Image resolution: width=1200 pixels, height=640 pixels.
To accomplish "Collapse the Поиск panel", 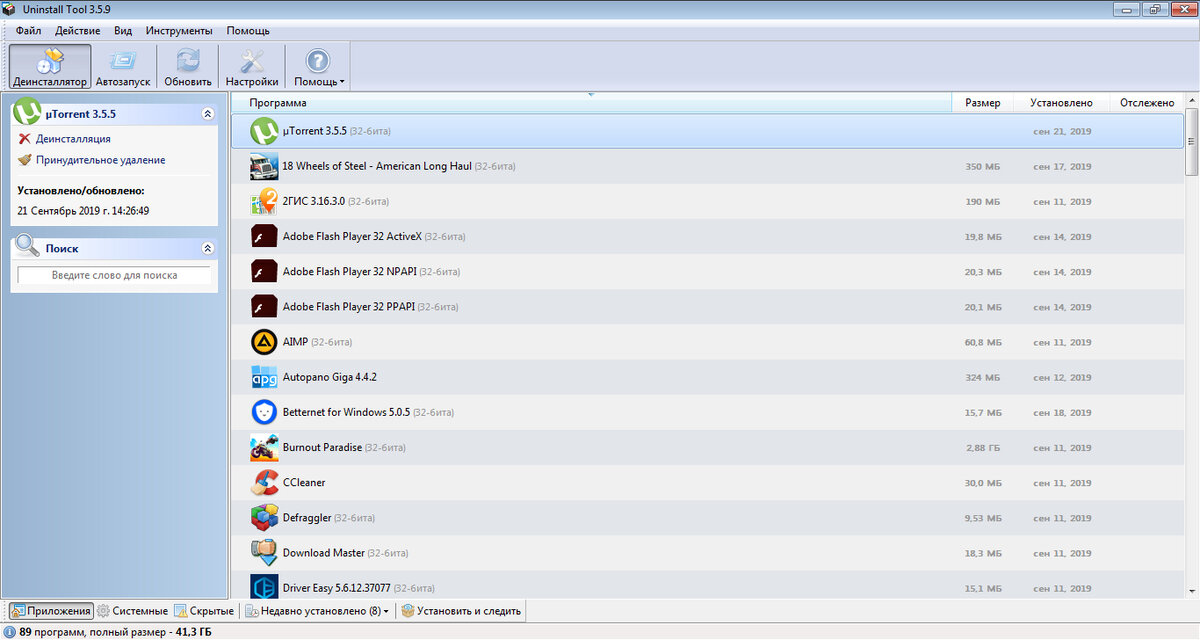I will tap(208, 248).
